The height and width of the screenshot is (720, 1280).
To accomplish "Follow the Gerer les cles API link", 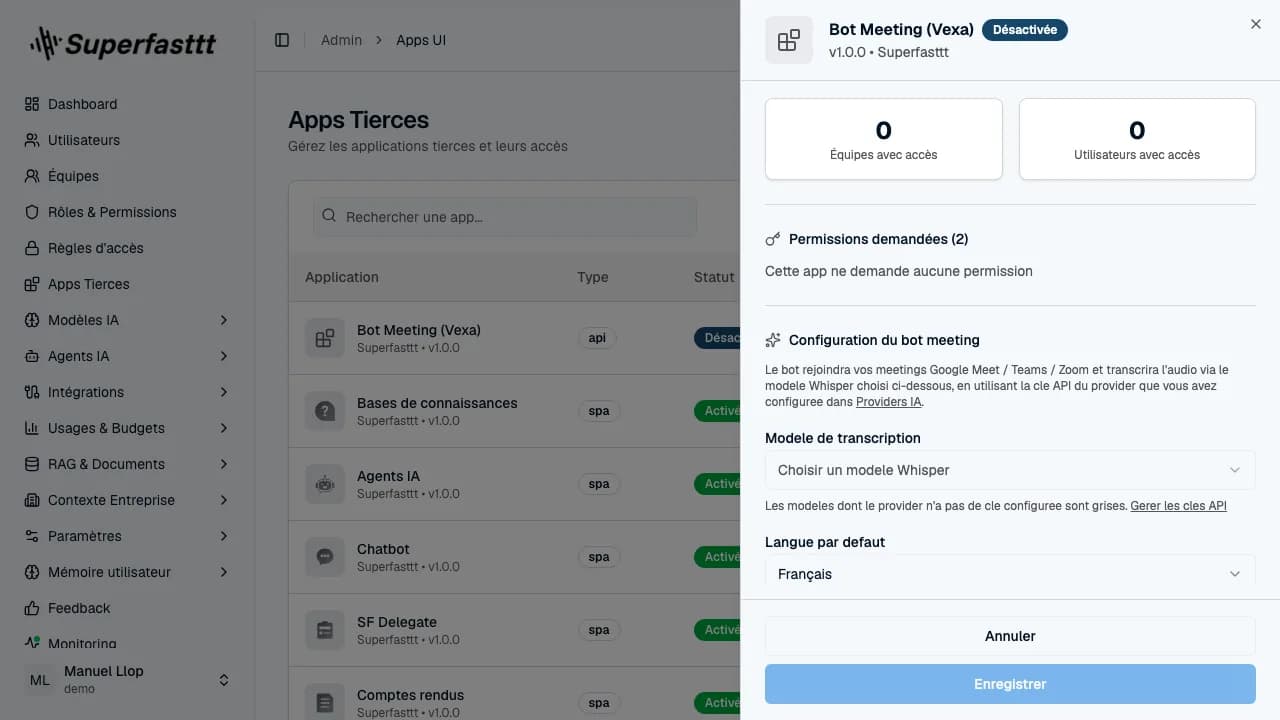I will click(x=1178, y=506).
